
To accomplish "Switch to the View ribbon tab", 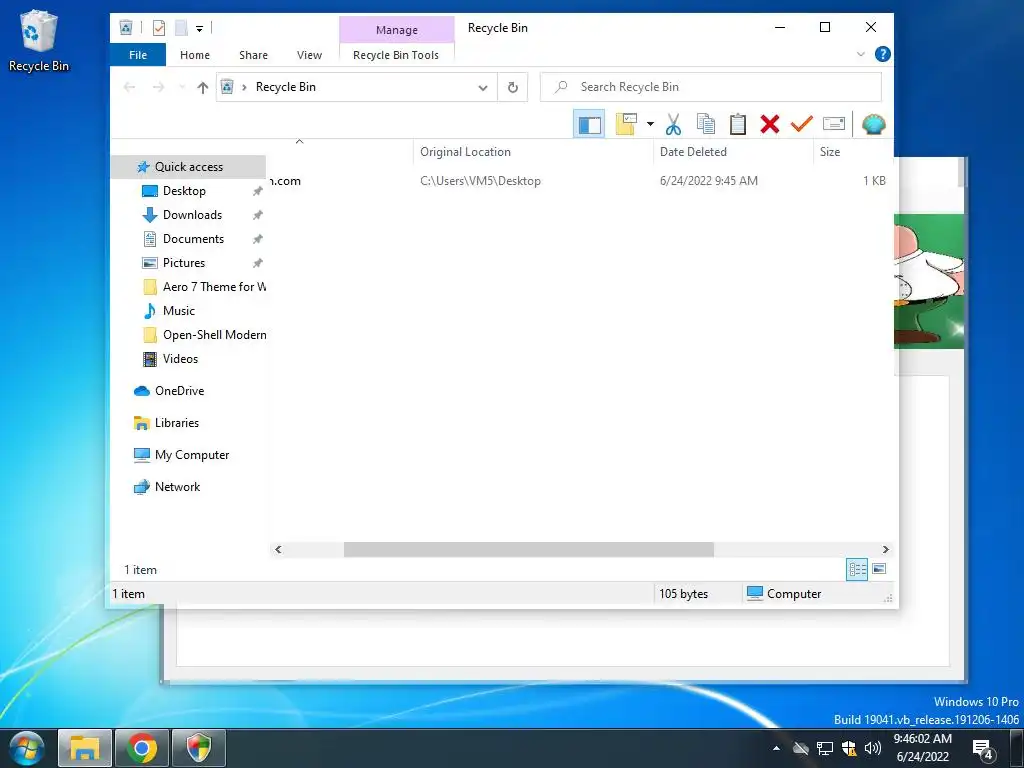I will [310, 55].
